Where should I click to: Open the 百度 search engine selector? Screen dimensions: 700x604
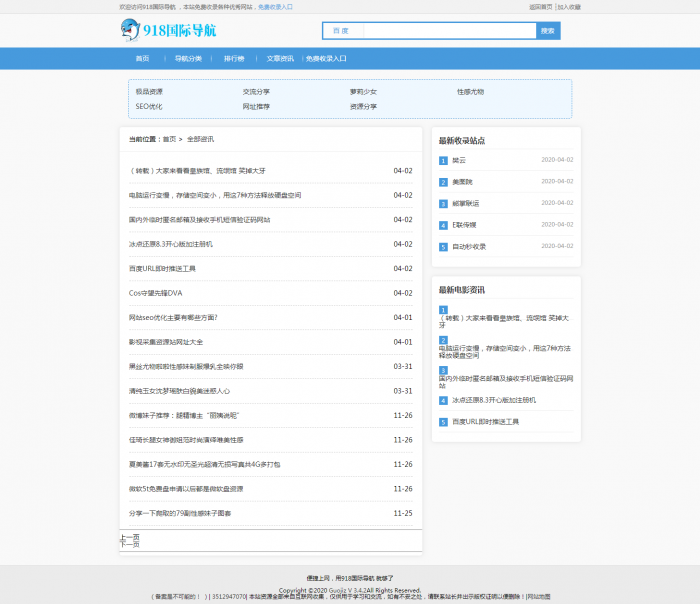342,31
